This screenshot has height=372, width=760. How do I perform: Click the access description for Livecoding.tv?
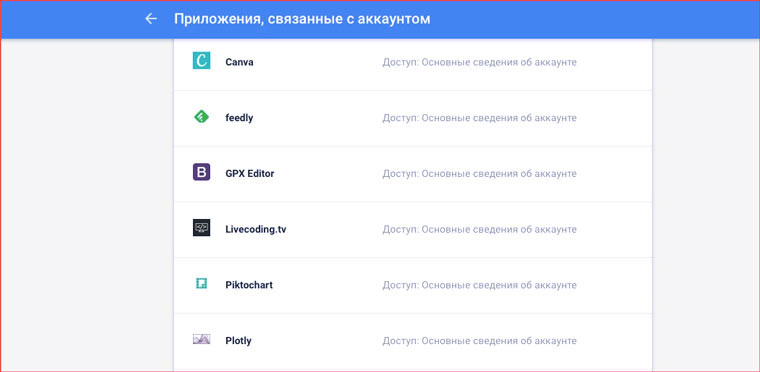coord(479,229)
